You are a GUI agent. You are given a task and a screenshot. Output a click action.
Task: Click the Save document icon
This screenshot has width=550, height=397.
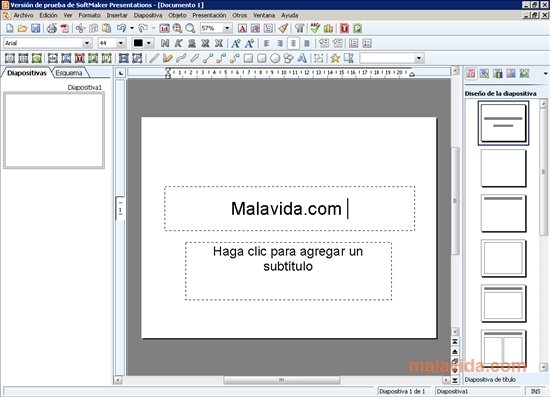[36, 28]
